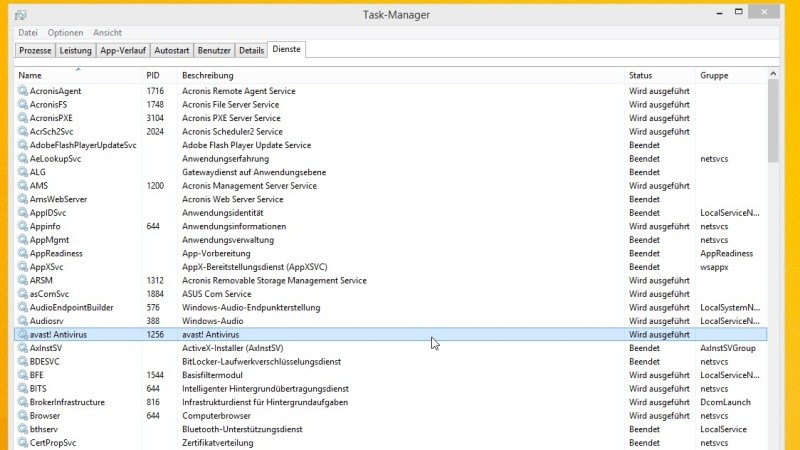This screenshot has height=450, width=800.
Task: Open the Ansicht menu
Action: coord(107,33)
